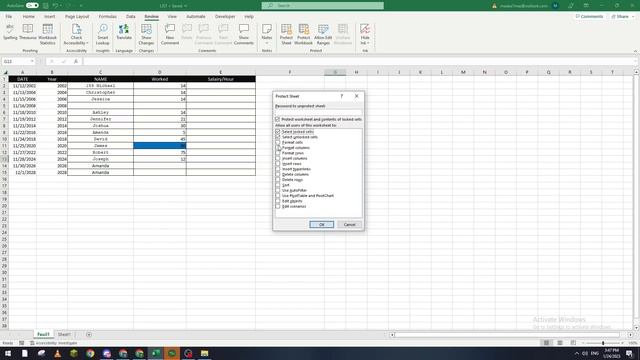Screen dimensions: 640x360
Task: Check the Edit objects option
Action: pyautogui.click(x=278, y=201)
